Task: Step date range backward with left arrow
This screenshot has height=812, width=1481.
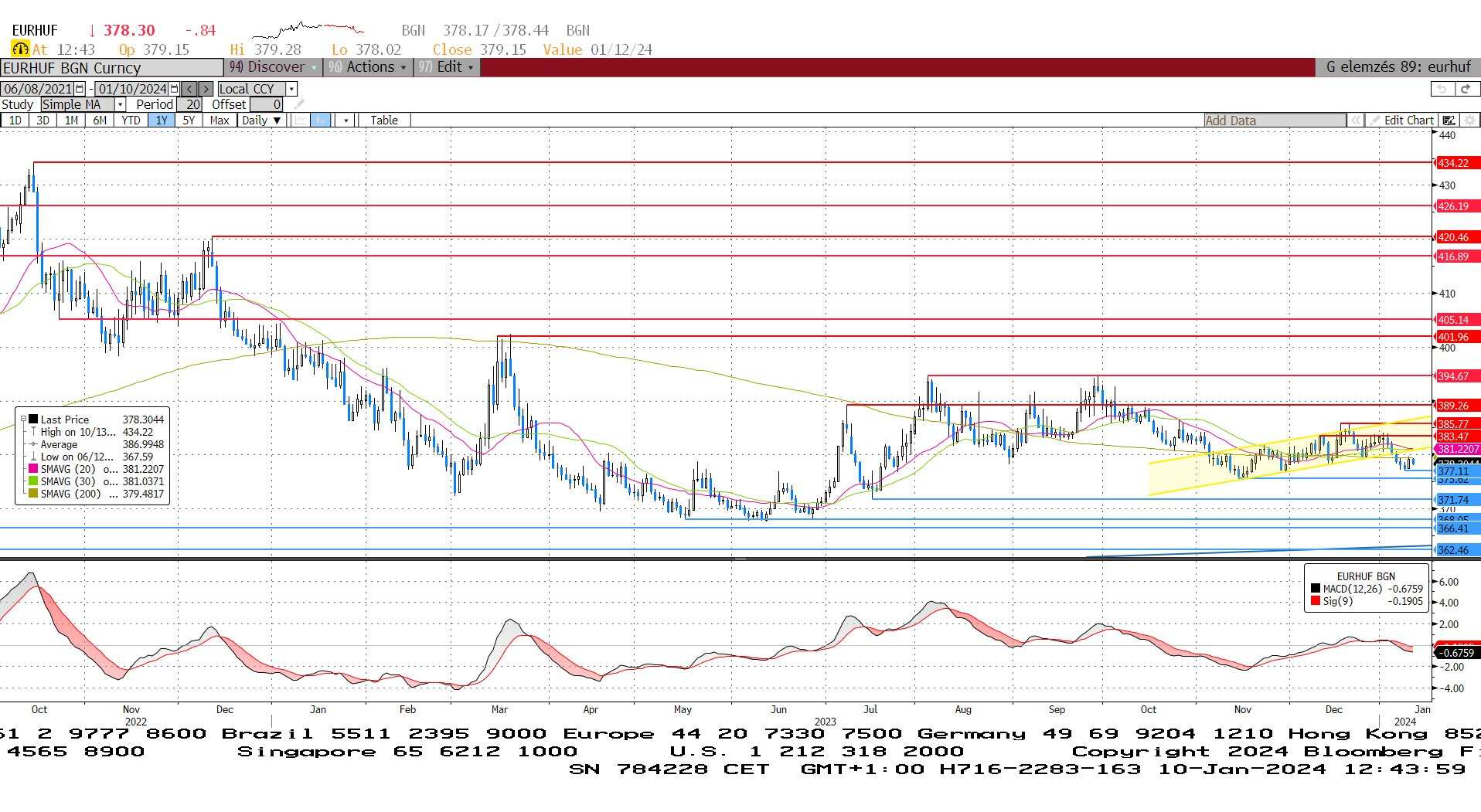Action: (x=189, y=89)
